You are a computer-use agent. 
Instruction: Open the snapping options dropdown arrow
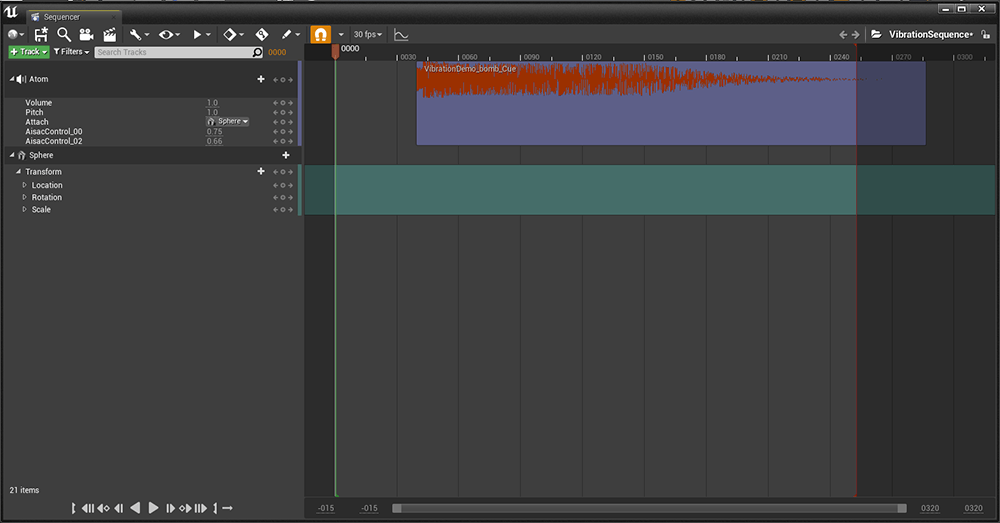(x=341, y=34)
